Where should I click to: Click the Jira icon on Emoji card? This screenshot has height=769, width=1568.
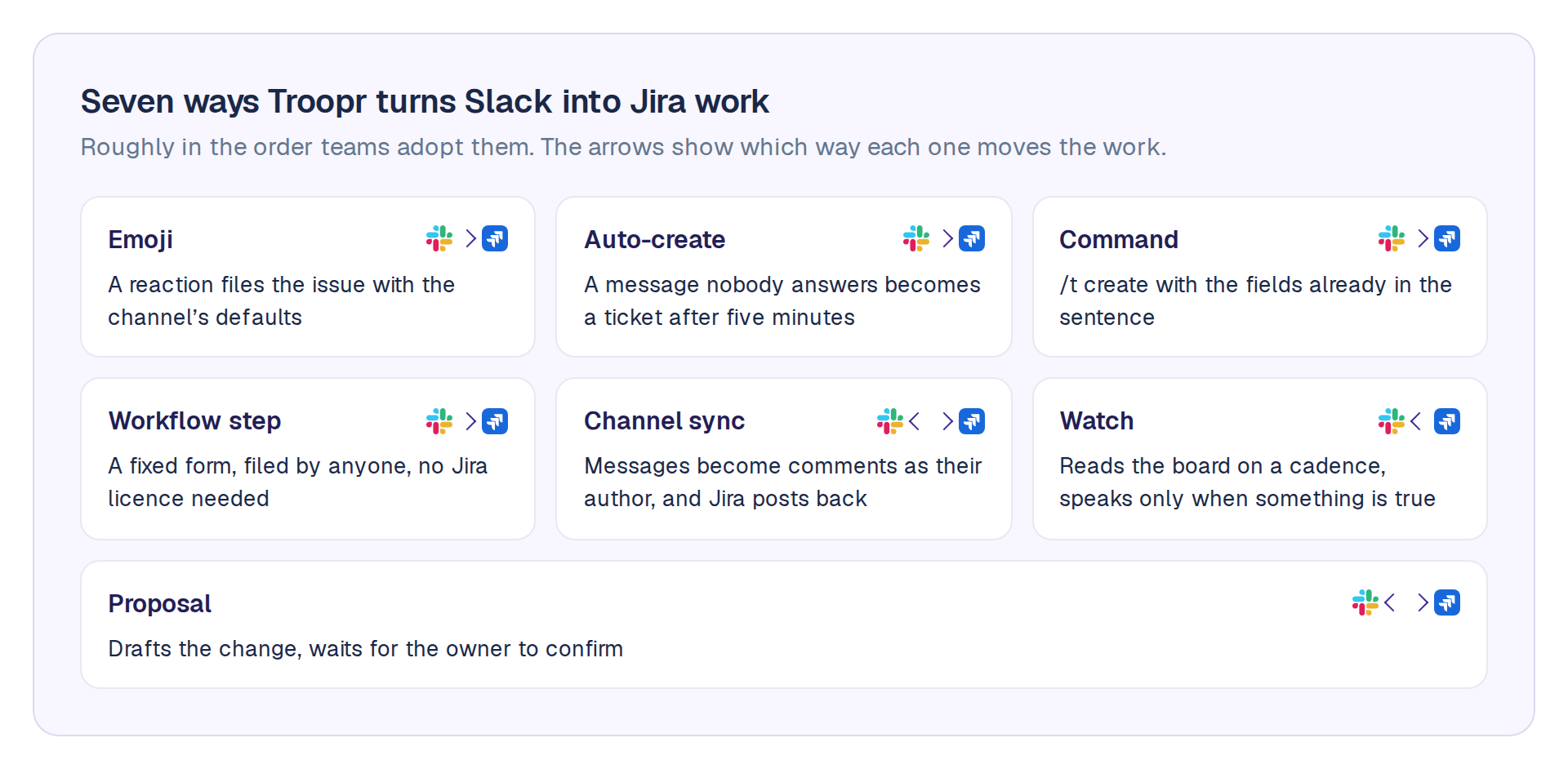click(x=495, y=238)
